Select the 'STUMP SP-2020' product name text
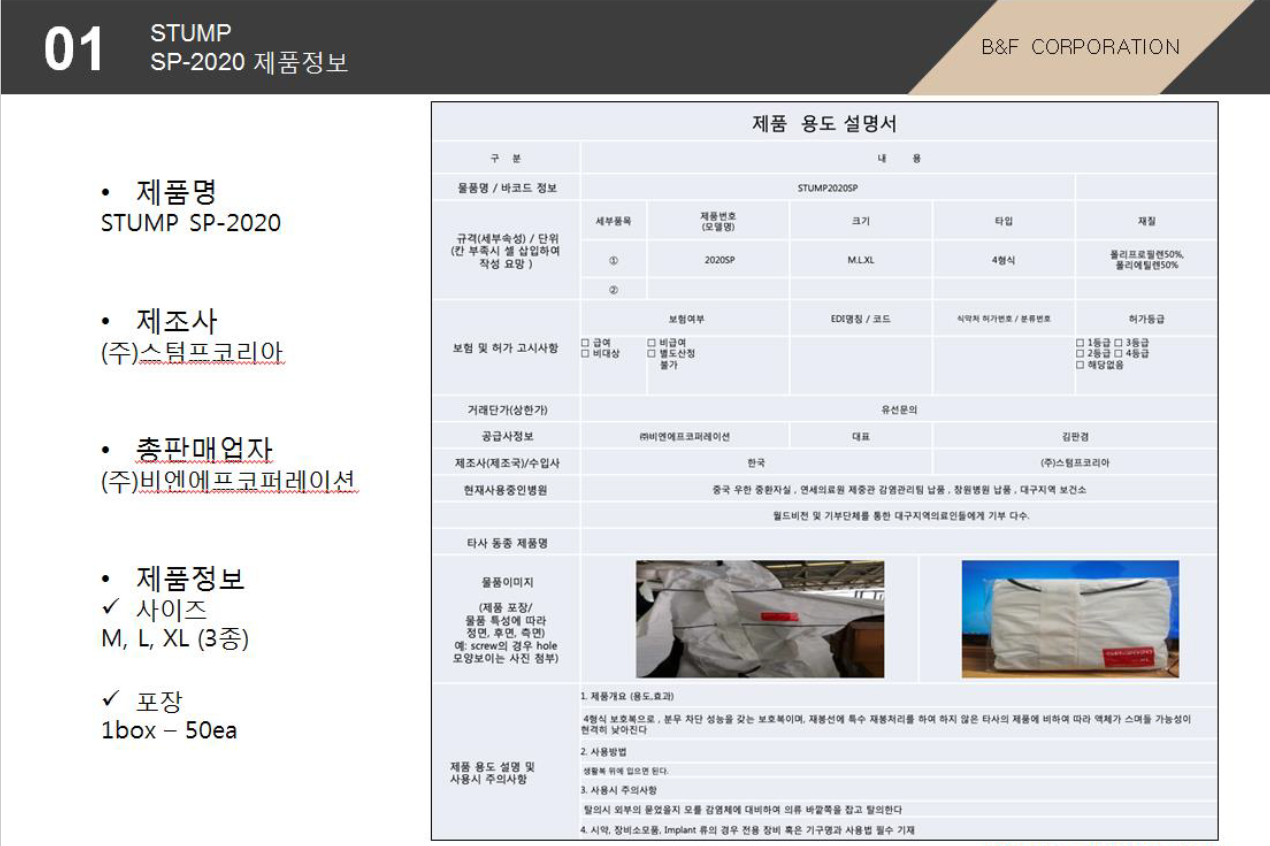The image size is (1270, 846). click(191, 222)
